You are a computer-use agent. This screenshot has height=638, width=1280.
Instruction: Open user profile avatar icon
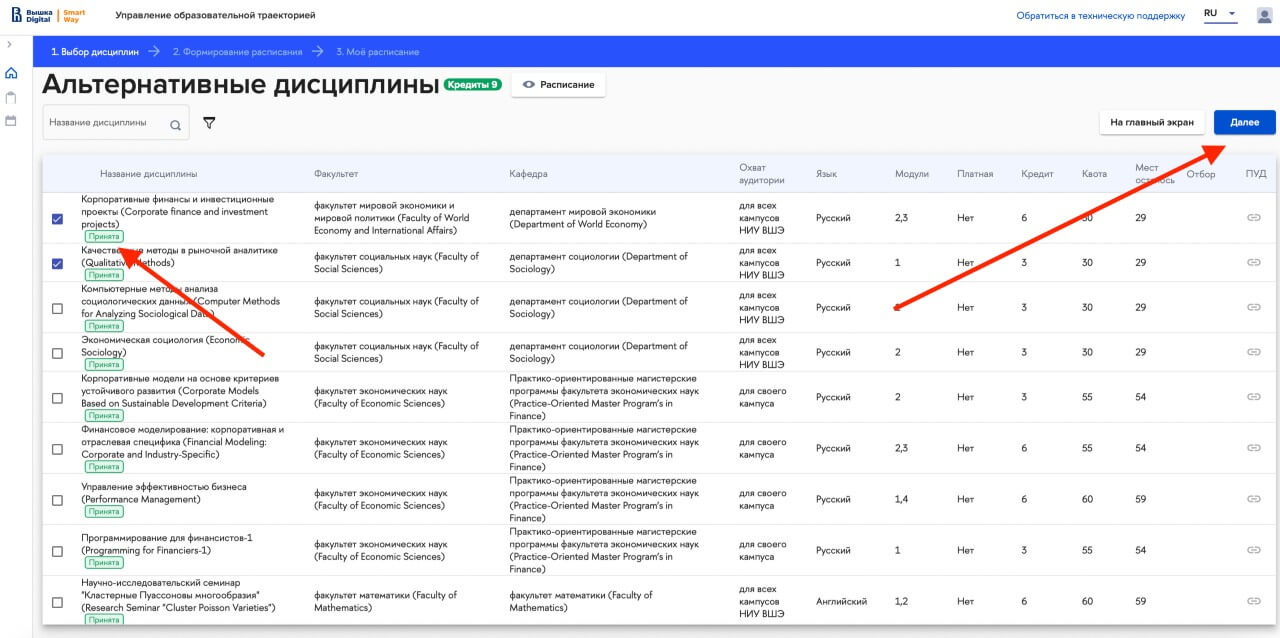[x=1264, y=15]
